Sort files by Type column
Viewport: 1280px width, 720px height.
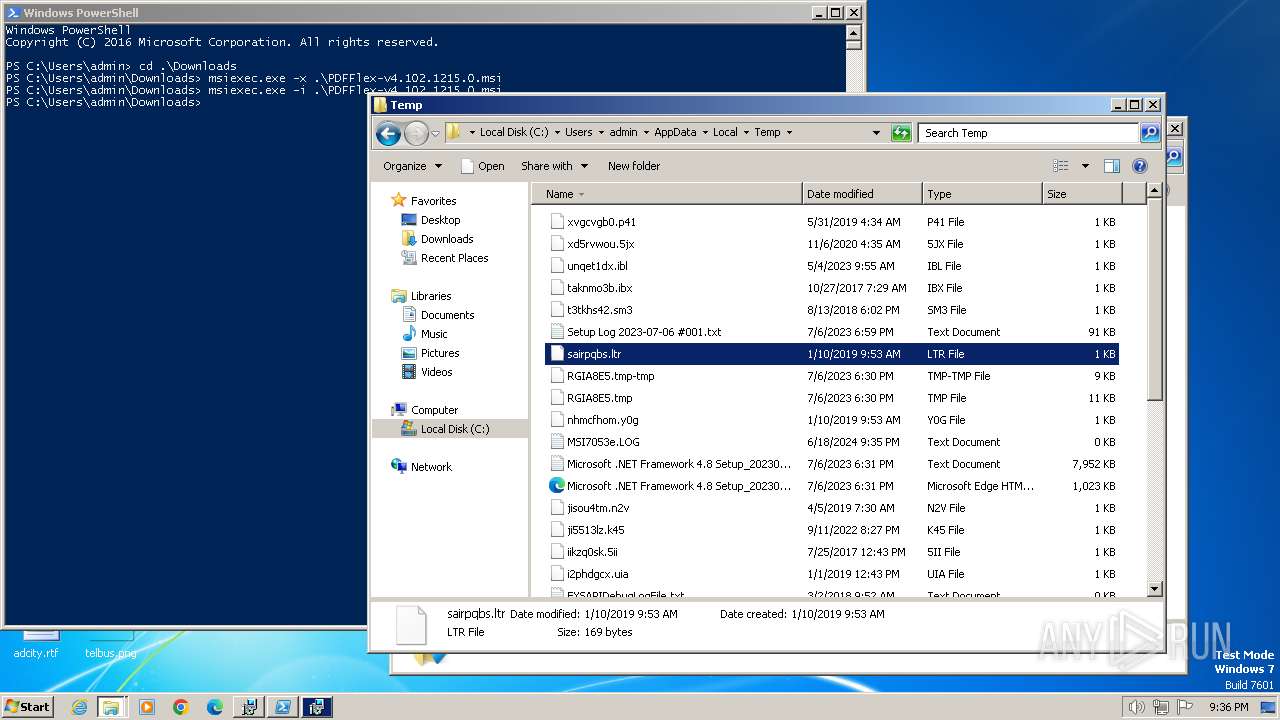(x=982, y=194)
